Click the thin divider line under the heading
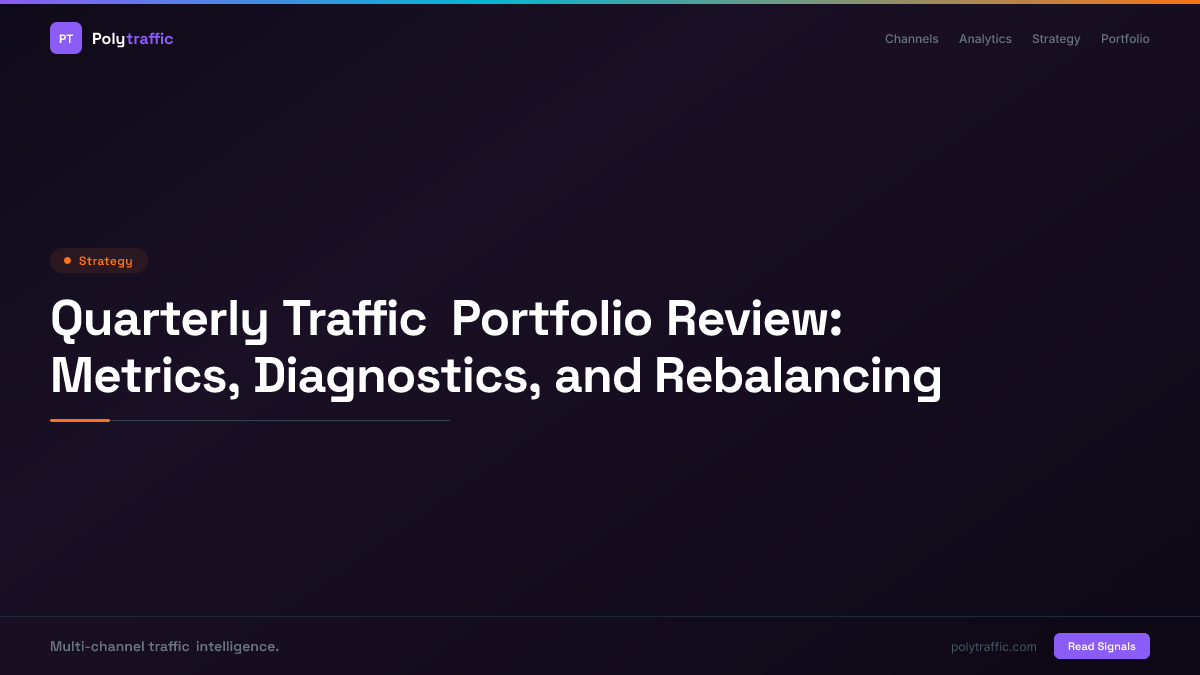 pos(280,421)
